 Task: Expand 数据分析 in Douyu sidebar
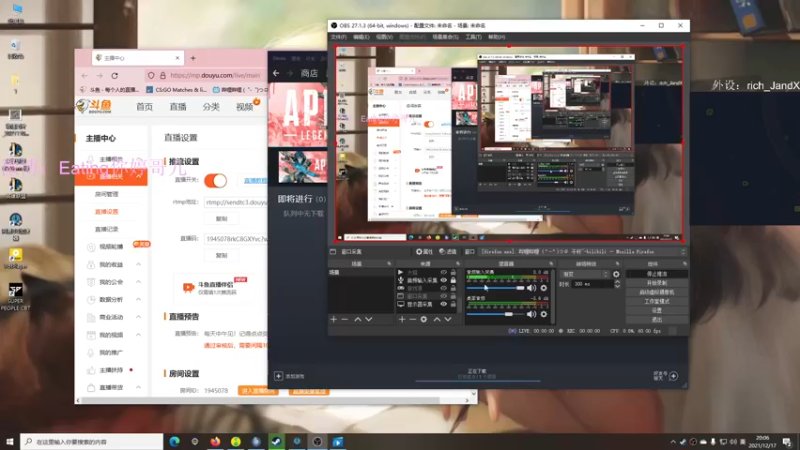click(x=138, y=299)
